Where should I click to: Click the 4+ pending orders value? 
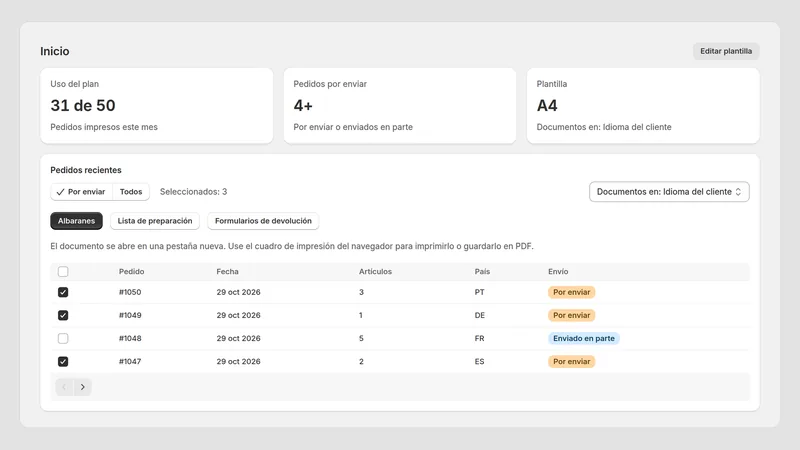[303, 106]
